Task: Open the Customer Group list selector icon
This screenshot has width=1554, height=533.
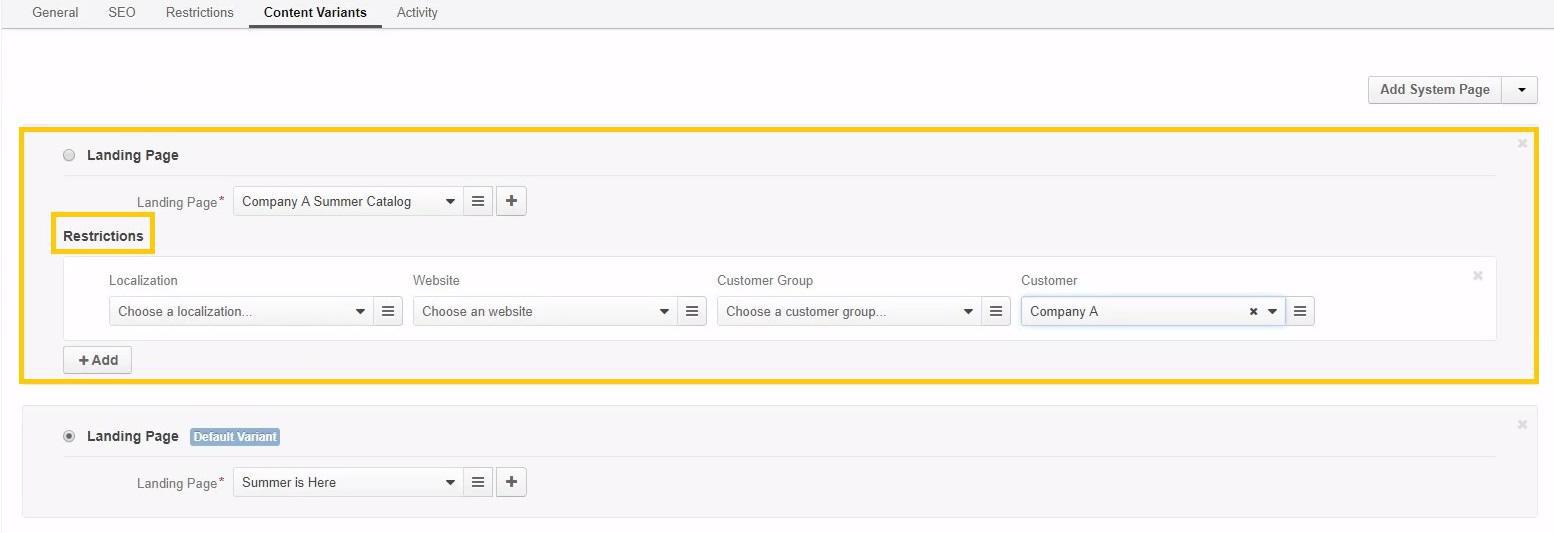Action: click(996, 311)
